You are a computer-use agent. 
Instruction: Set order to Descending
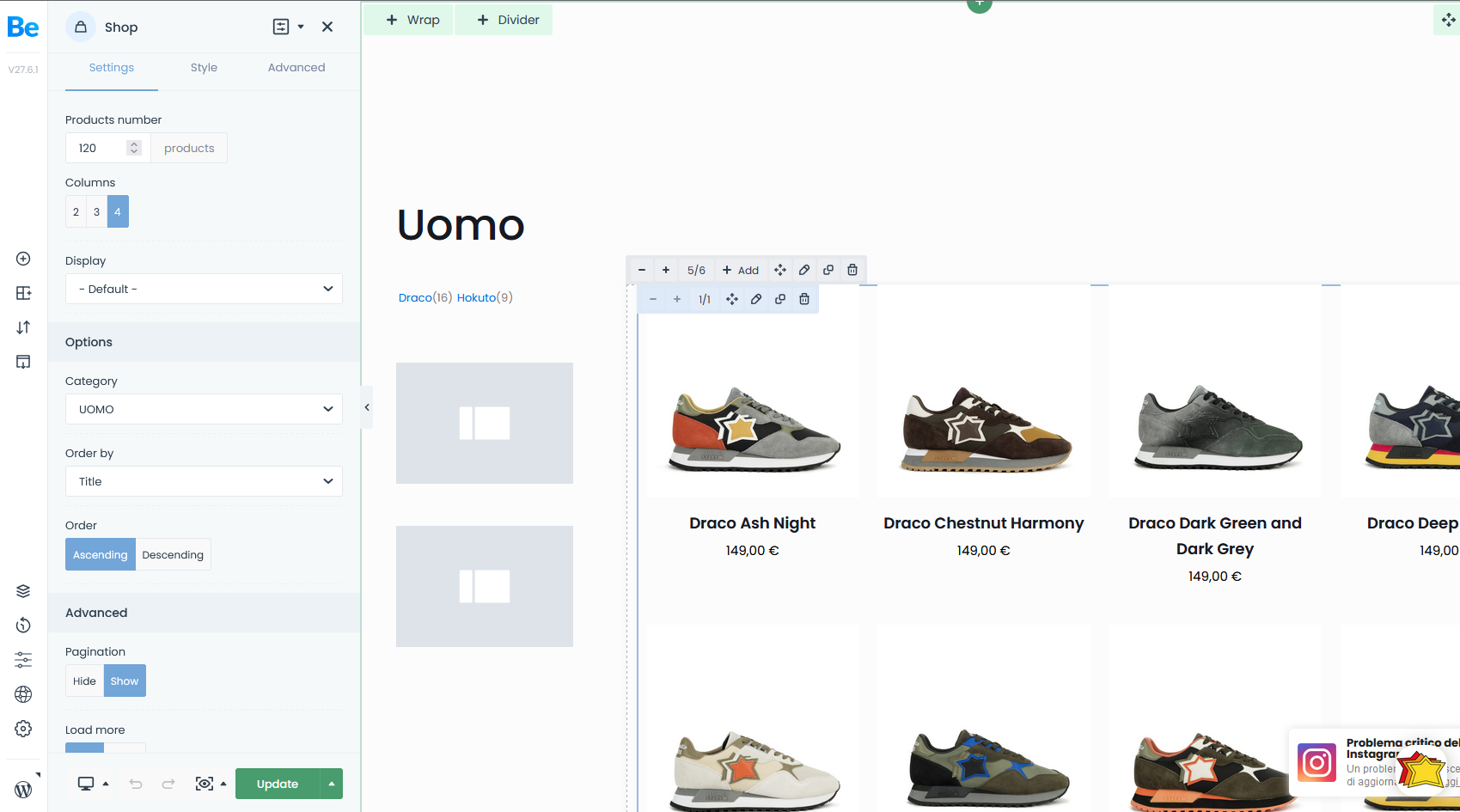[173, 554]
